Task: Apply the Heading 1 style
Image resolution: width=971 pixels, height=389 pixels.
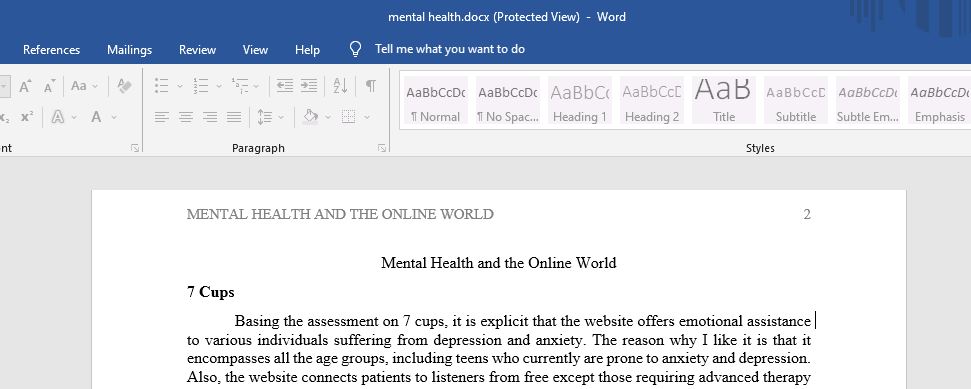Action: tap(580, 100)
